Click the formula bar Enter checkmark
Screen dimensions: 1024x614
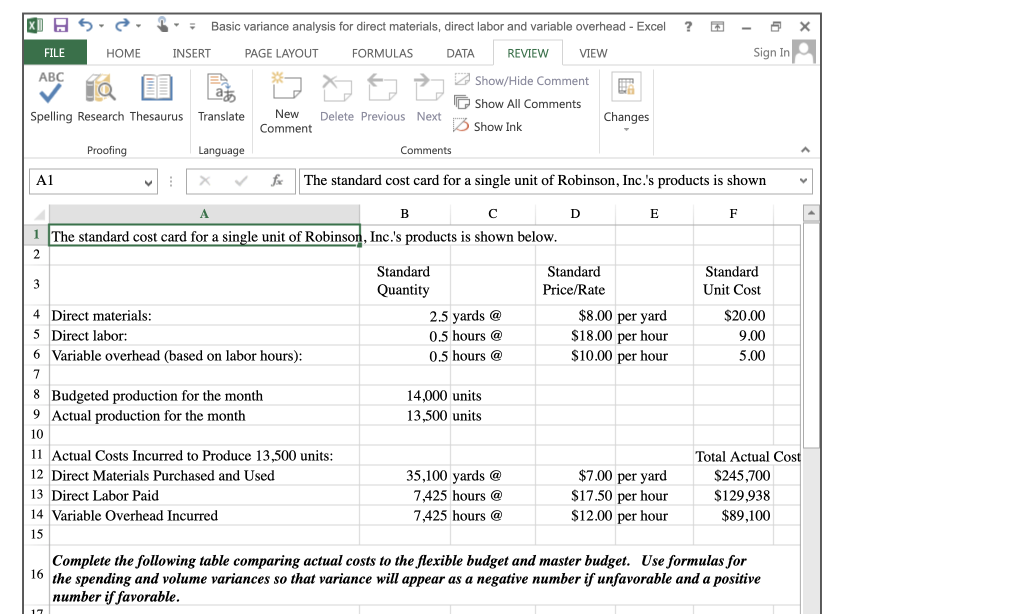pos(241,180)
